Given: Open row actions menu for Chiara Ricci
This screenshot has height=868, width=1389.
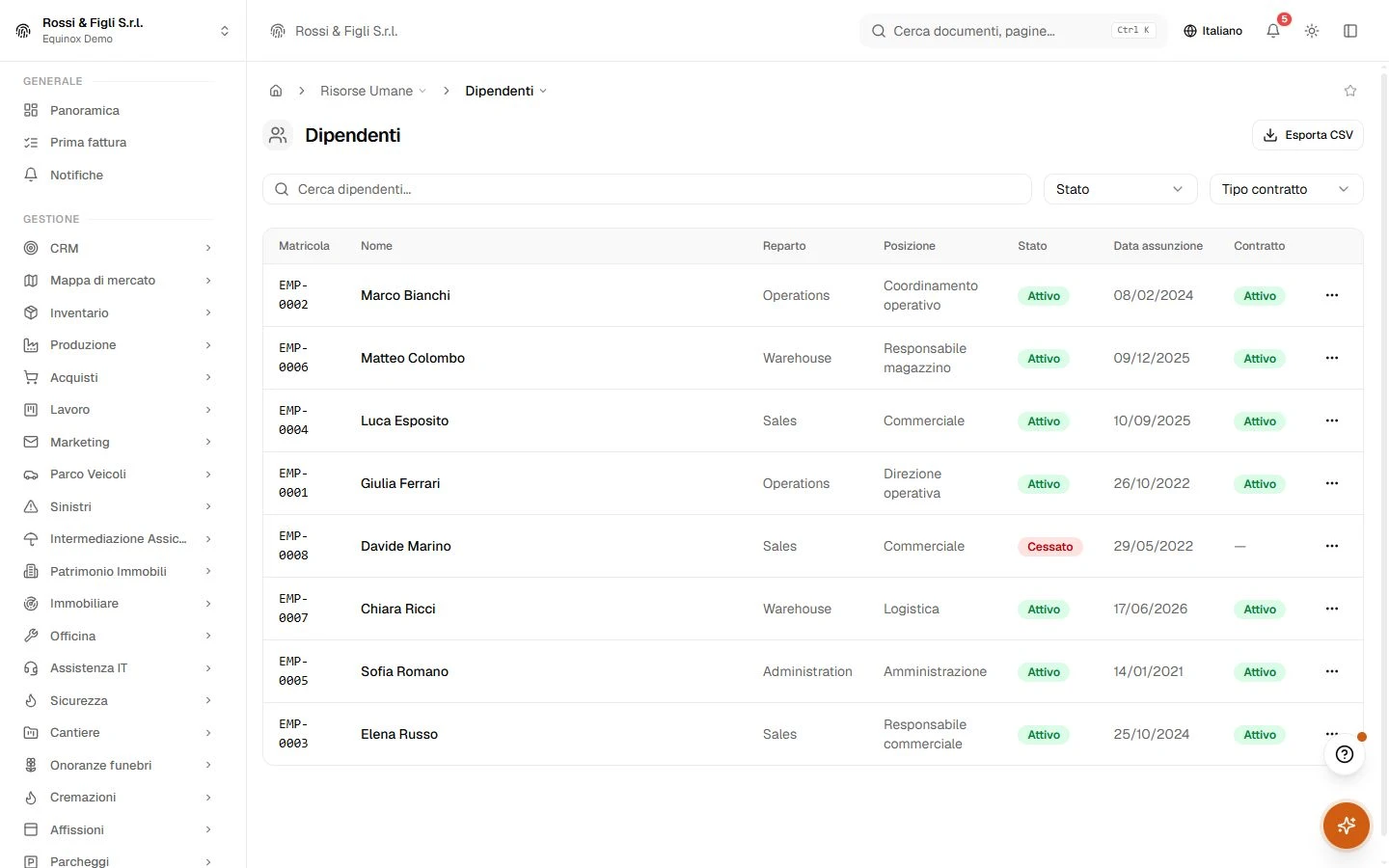Looking at the screenshot, I should pyautogui.click(x=1332, y=609).
